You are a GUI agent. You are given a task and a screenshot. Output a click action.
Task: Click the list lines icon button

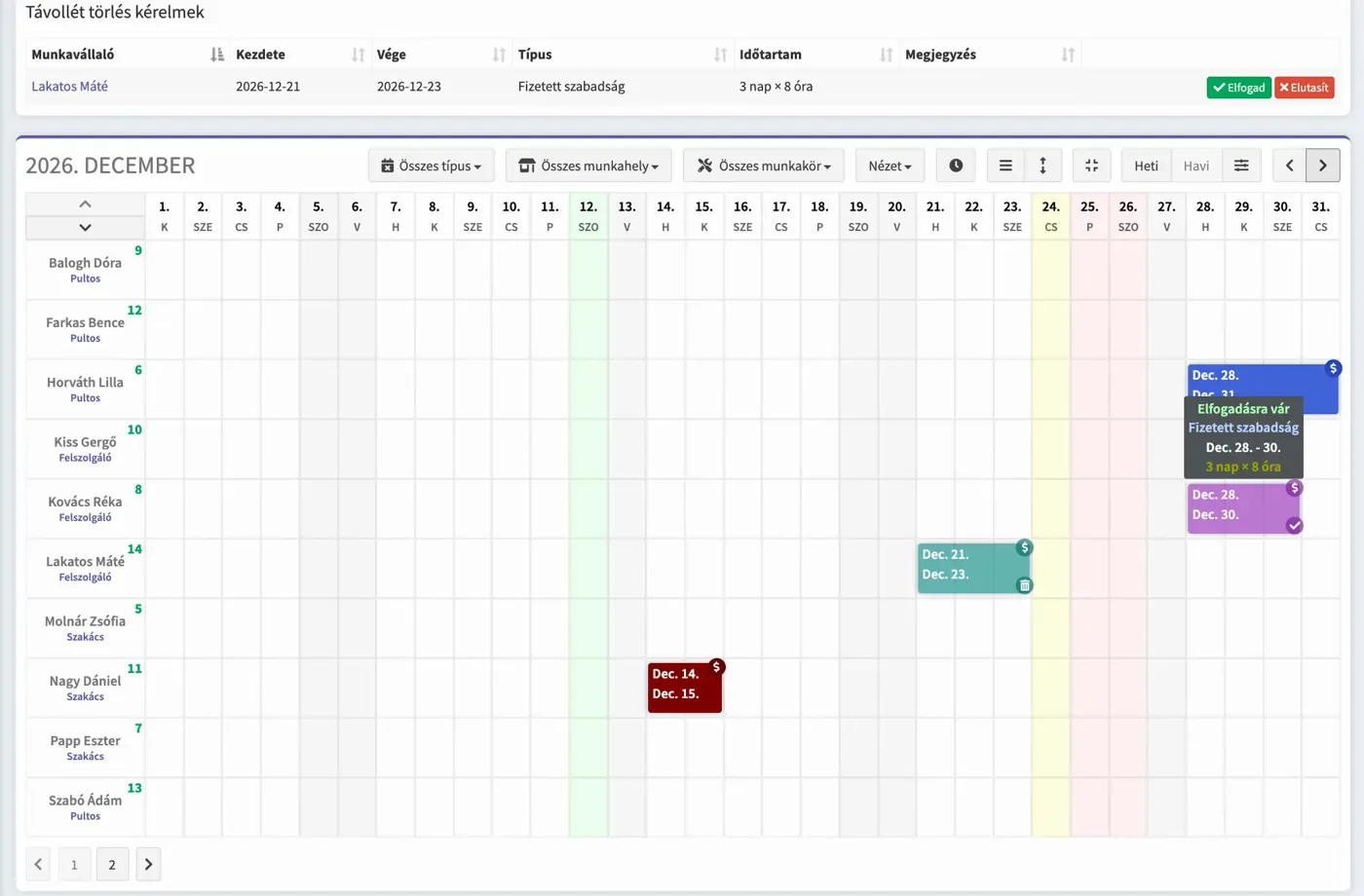click(1005, 166)
